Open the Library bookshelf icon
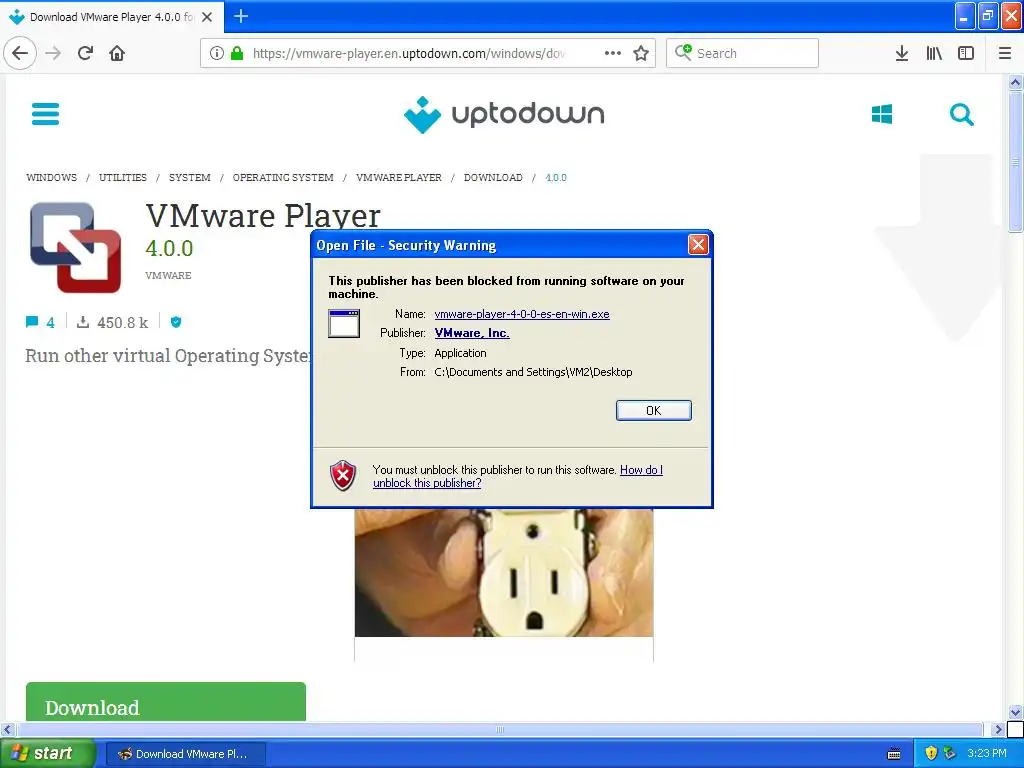The image size is (1024, 768). click(934, 53)
